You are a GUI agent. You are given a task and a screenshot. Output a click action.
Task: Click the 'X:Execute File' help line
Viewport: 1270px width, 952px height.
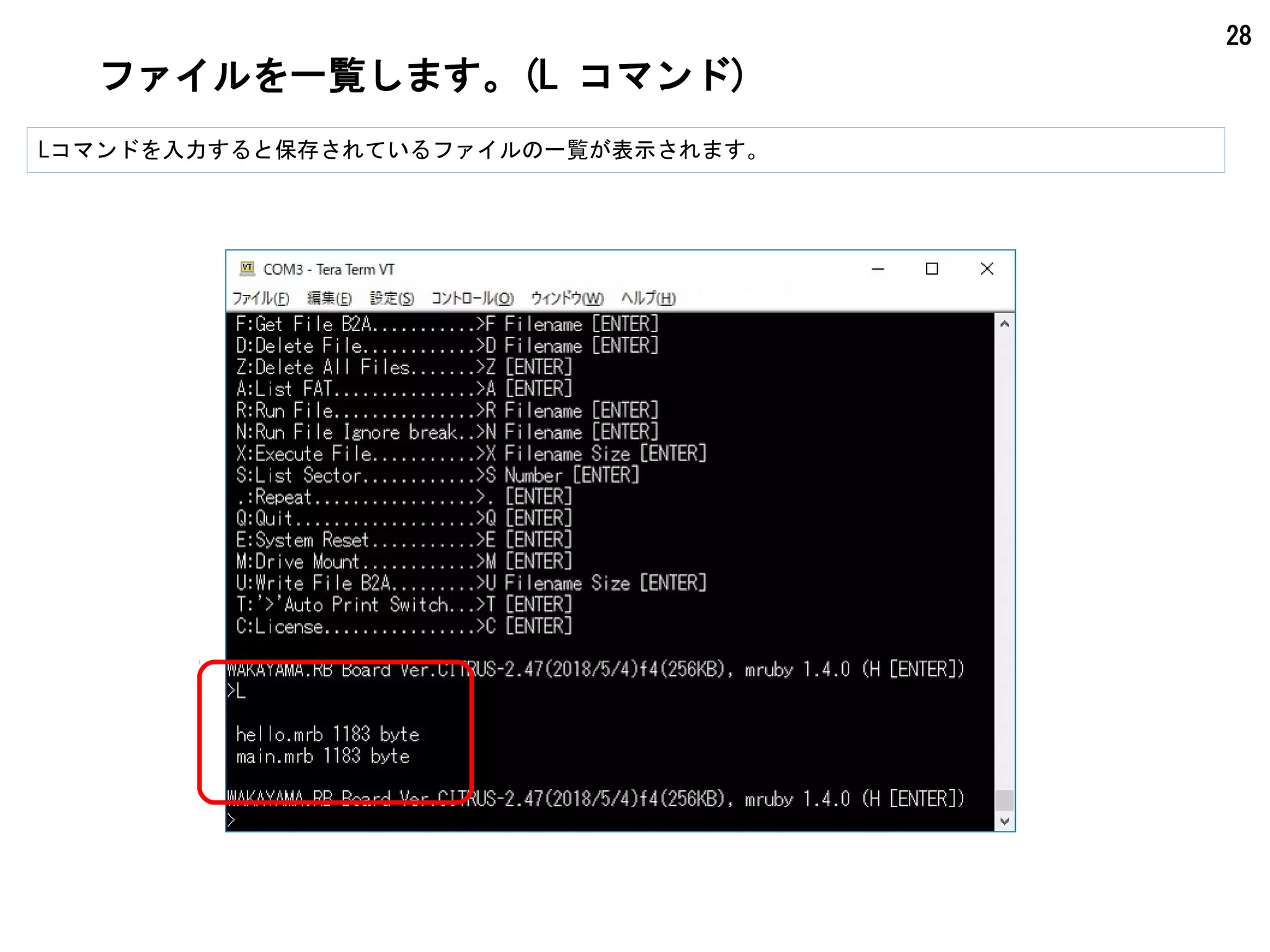pos(471,454)
